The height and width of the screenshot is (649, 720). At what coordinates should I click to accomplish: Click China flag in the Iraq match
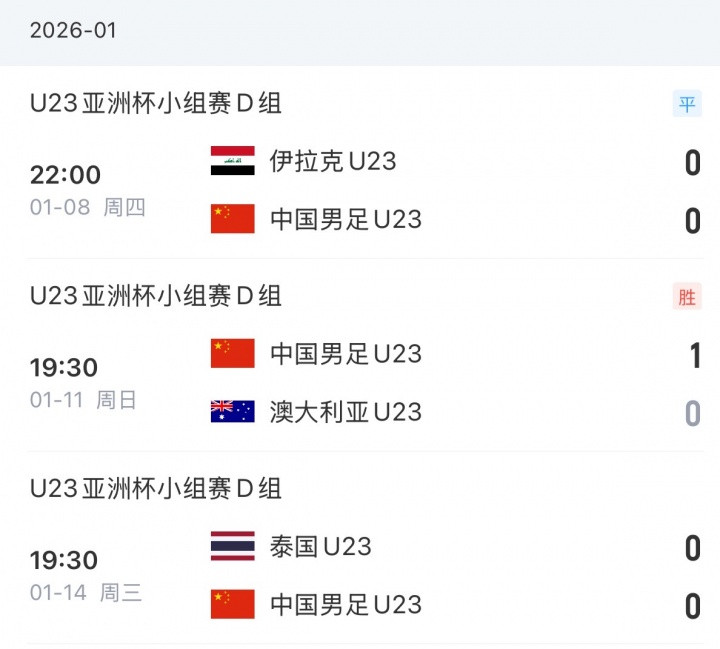[x=232, y=219]
